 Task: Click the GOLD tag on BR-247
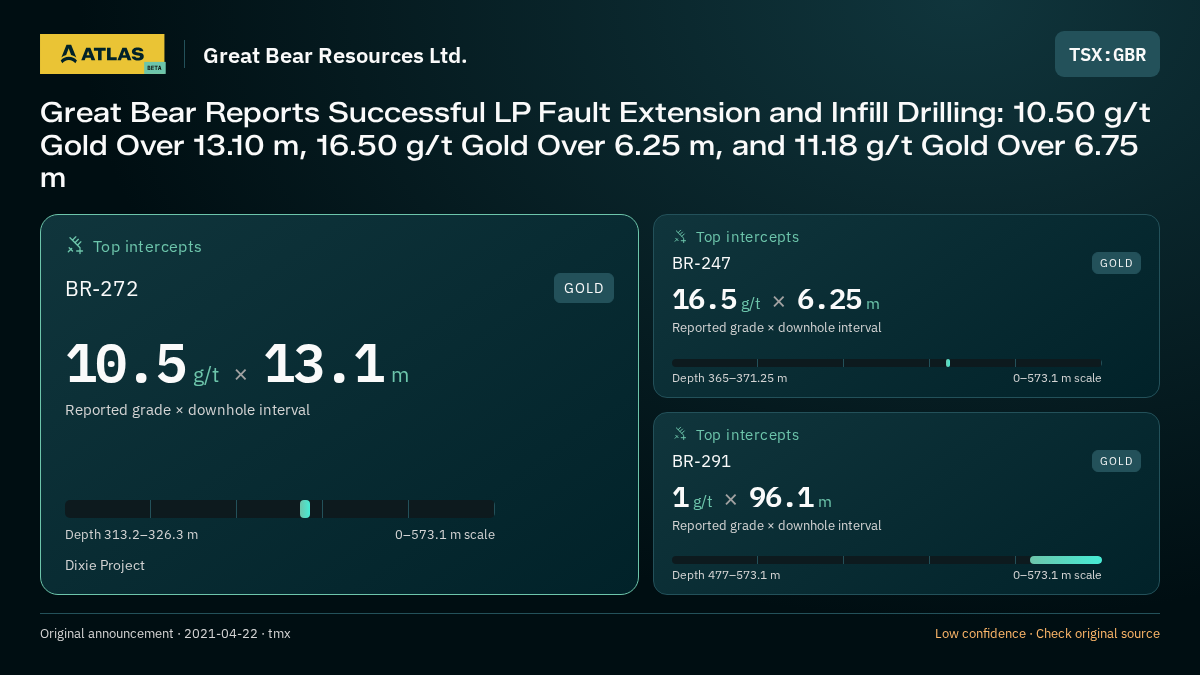tap(1116, 263)
